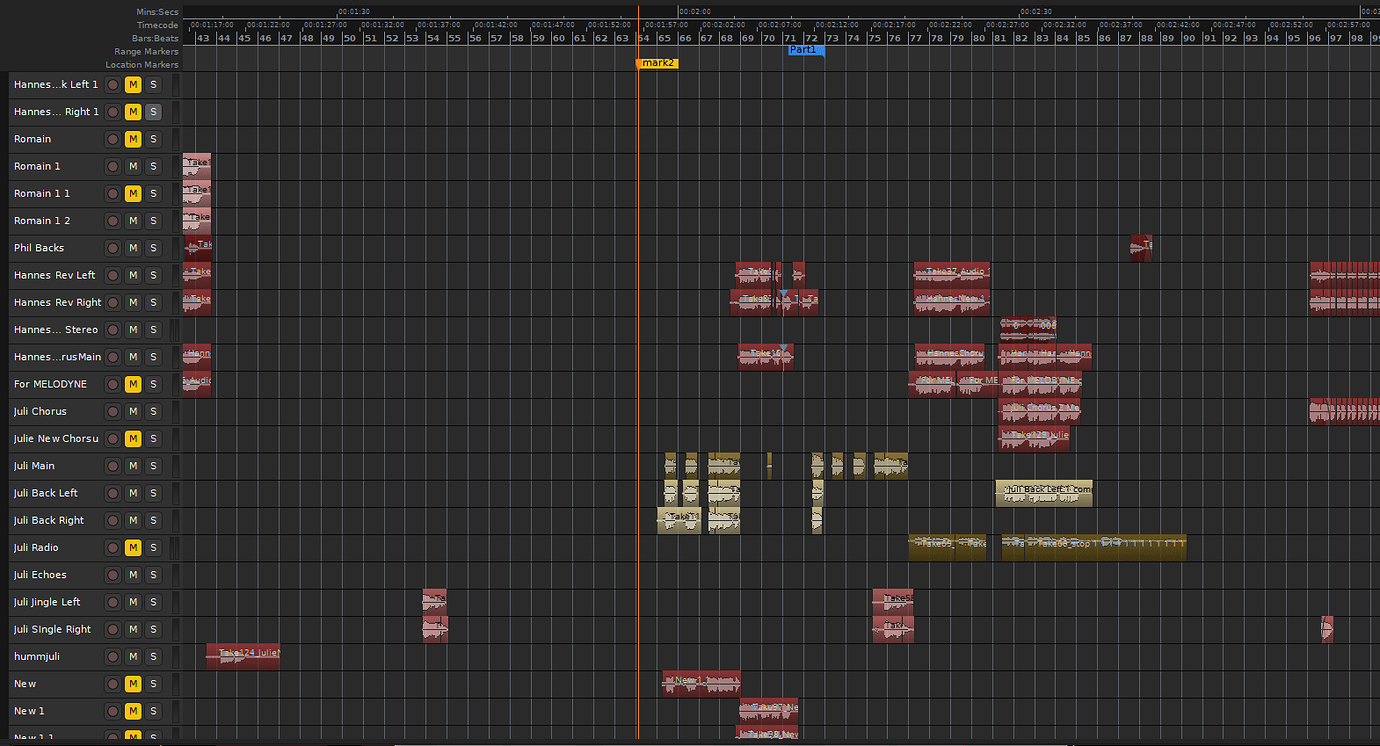Enable record on the Romain 1 track
The width and height of the screenshot is (1380, 746).
click(x=113, y=166)
